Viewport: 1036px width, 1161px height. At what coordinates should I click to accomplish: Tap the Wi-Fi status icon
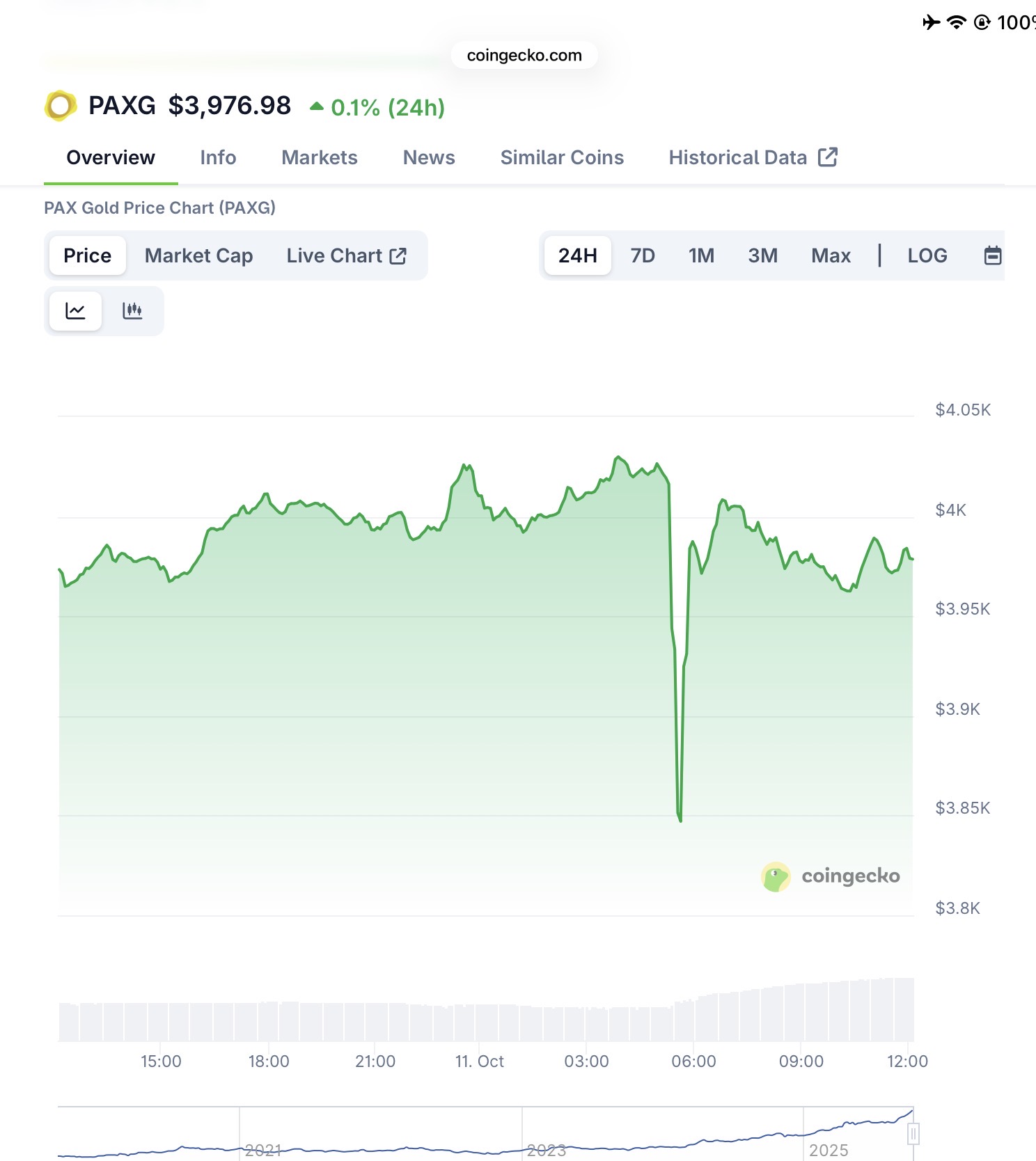click(x=957, y=22)
